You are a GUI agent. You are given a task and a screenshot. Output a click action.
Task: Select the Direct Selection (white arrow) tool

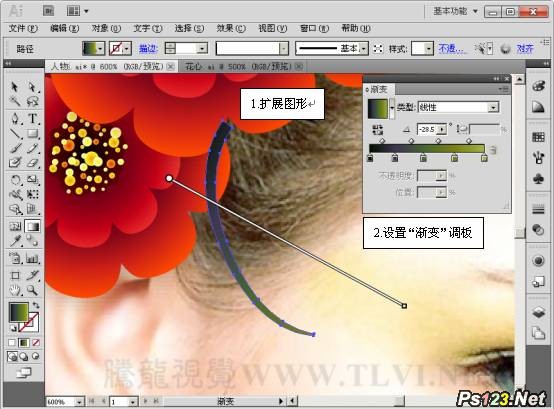[x=32, y=87]
